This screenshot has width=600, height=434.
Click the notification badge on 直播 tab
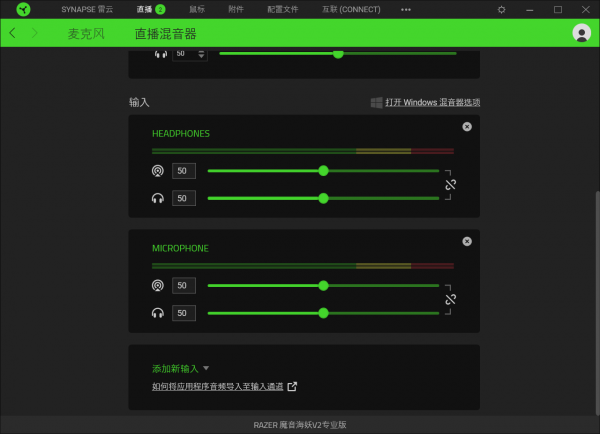(160, 10)
